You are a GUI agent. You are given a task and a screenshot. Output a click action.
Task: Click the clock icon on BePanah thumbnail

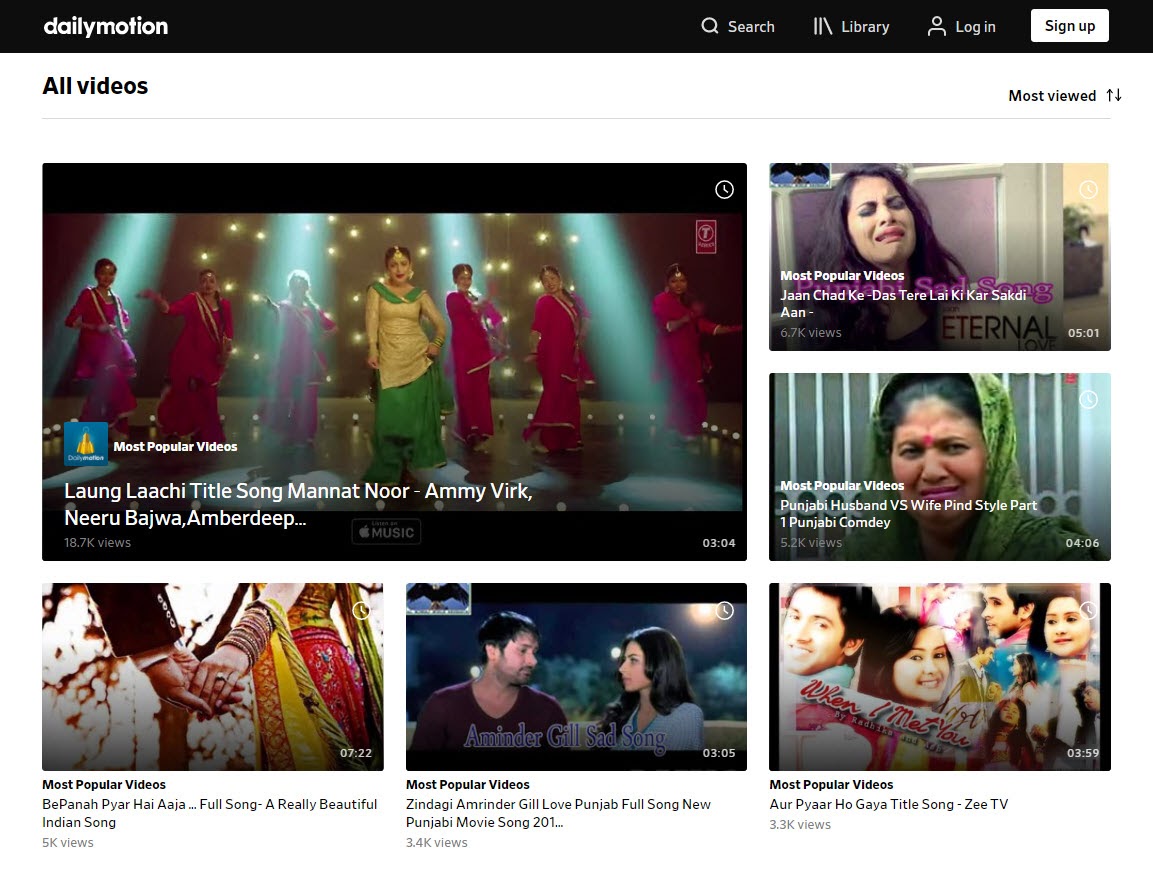click(x=360, y=609)
